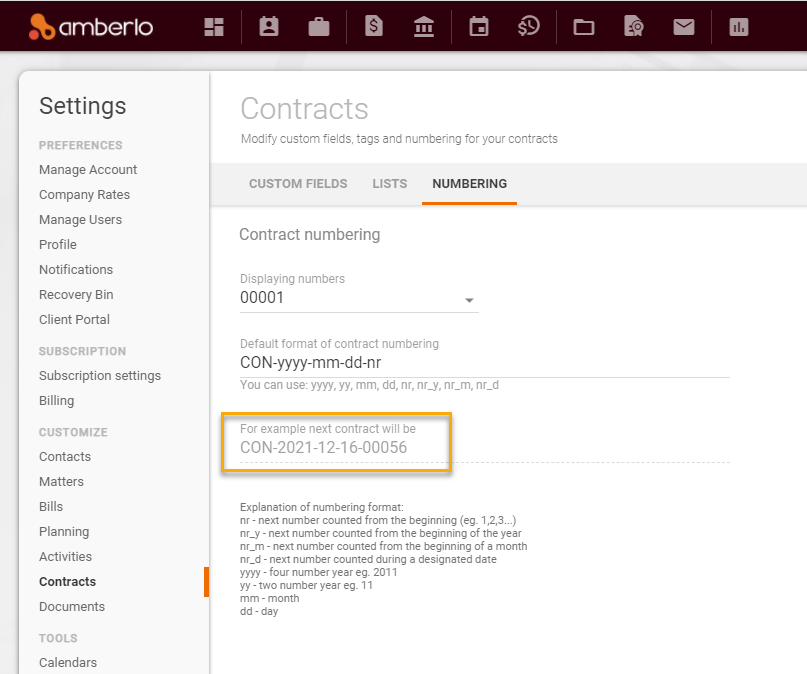Switch to the Lists tab
This screenshot has width=807, height=674.
389,184
